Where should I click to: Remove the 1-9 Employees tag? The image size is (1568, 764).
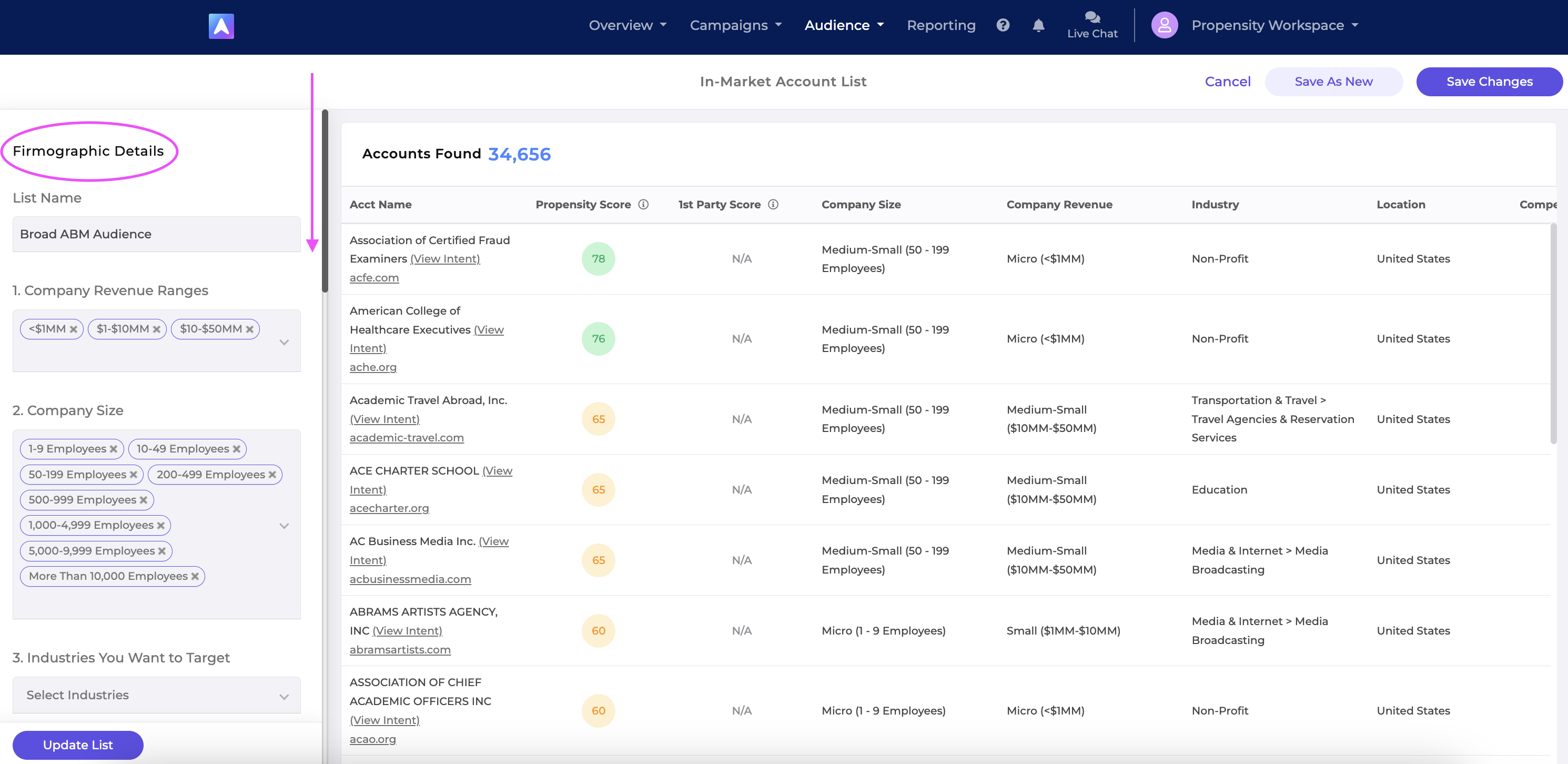pos(113,449)
